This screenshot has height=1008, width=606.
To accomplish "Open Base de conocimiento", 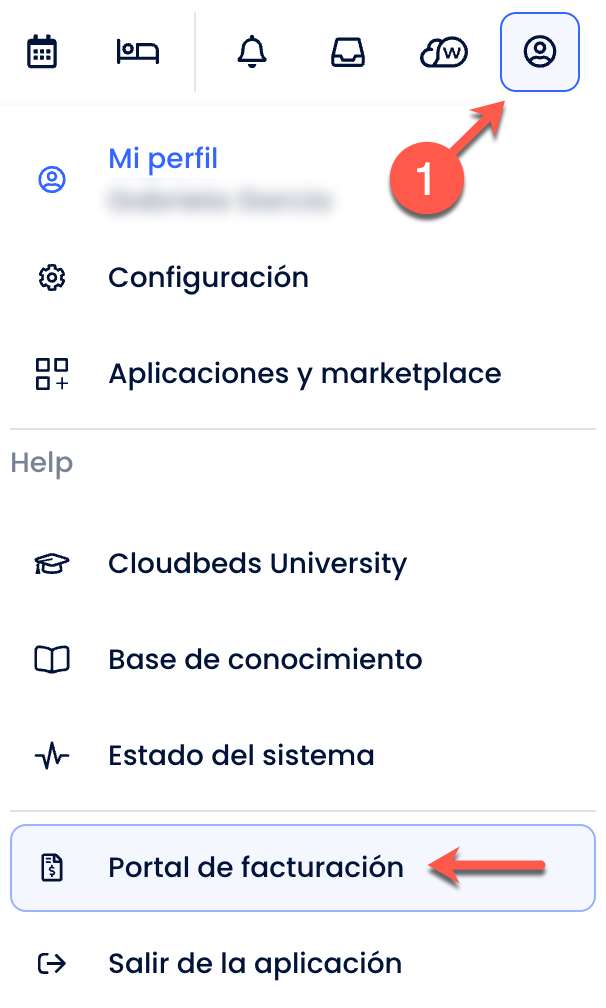I will coord(265,660).
